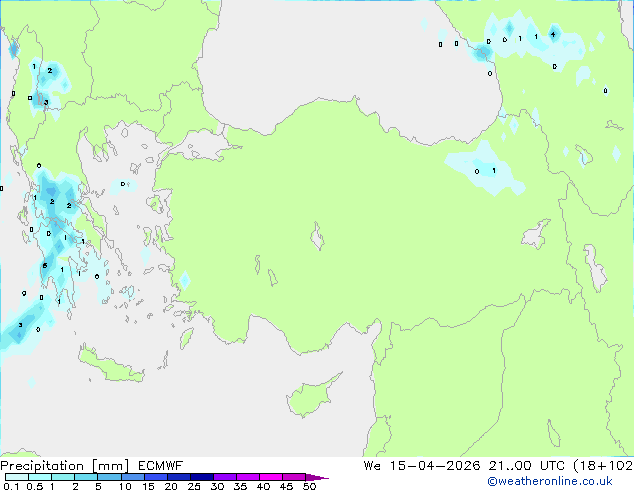Click the '15-04-2026' date text

(435, 466)
